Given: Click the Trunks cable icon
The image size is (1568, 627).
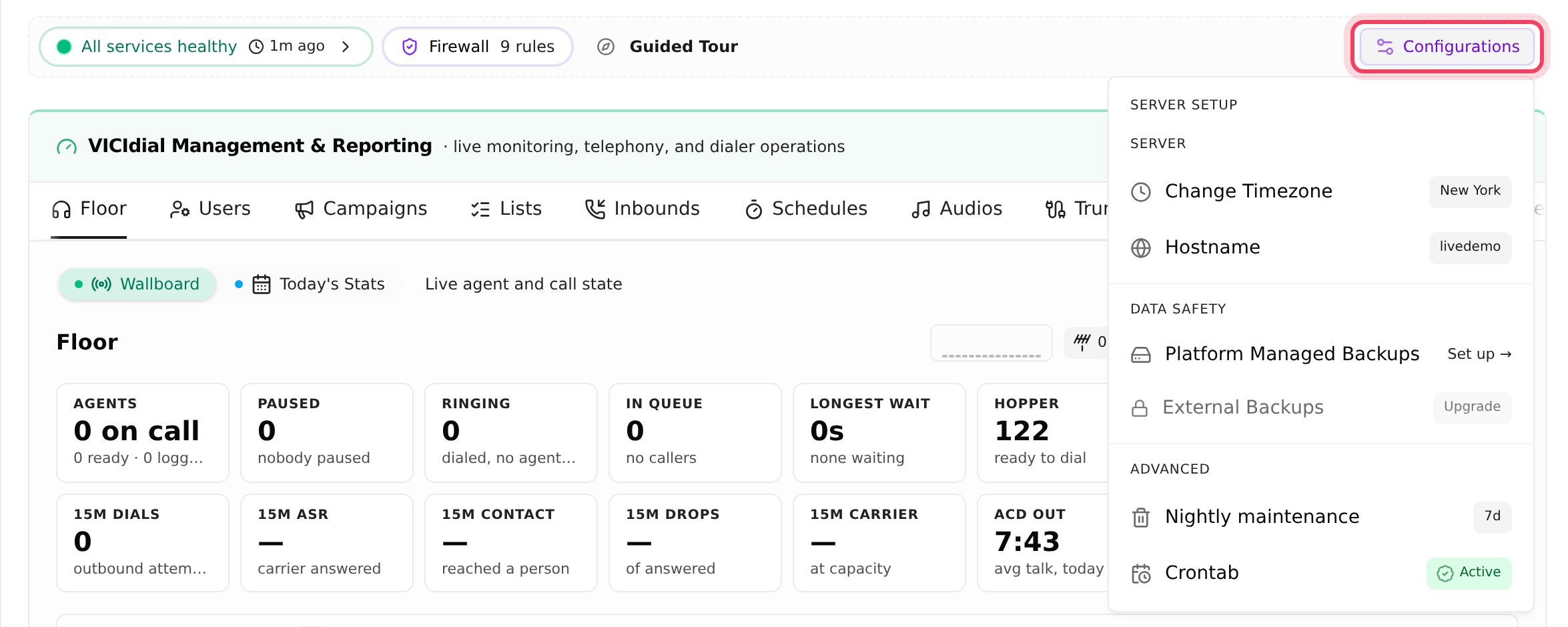Looking at the screenshot, I should pyautogui.click(x=1056, y=209).
